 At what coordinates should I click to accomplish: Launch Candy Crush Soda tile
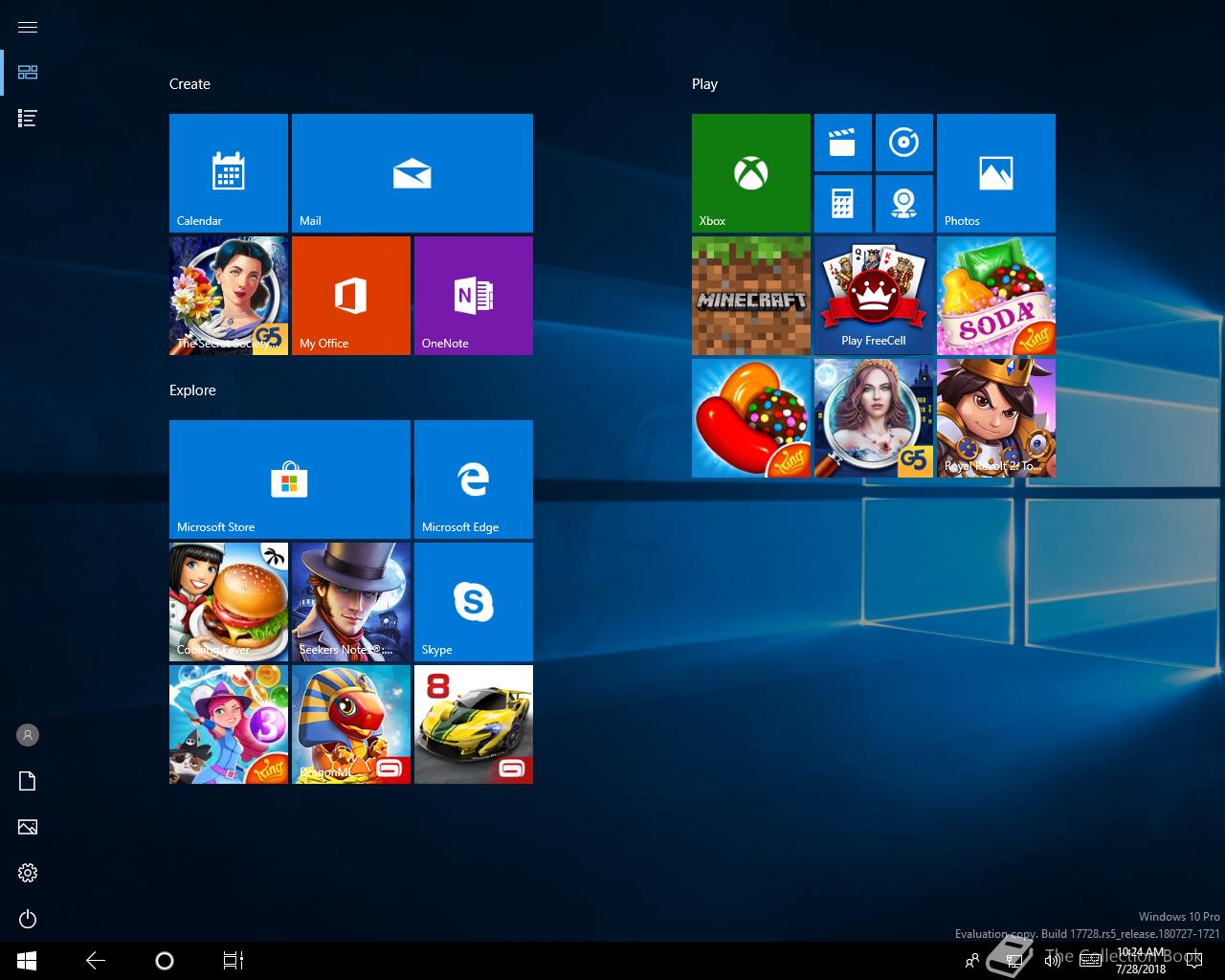point(996,296)
